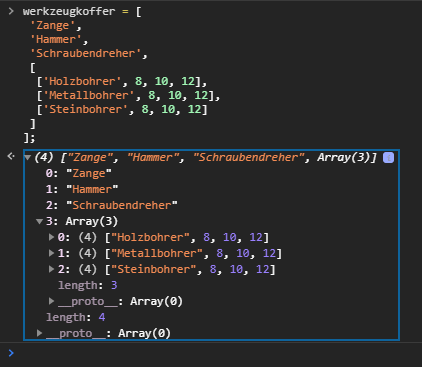422x367 pixels.
Task: Click the italic "Schraubendreher" in the summary line
Action: 249,157
